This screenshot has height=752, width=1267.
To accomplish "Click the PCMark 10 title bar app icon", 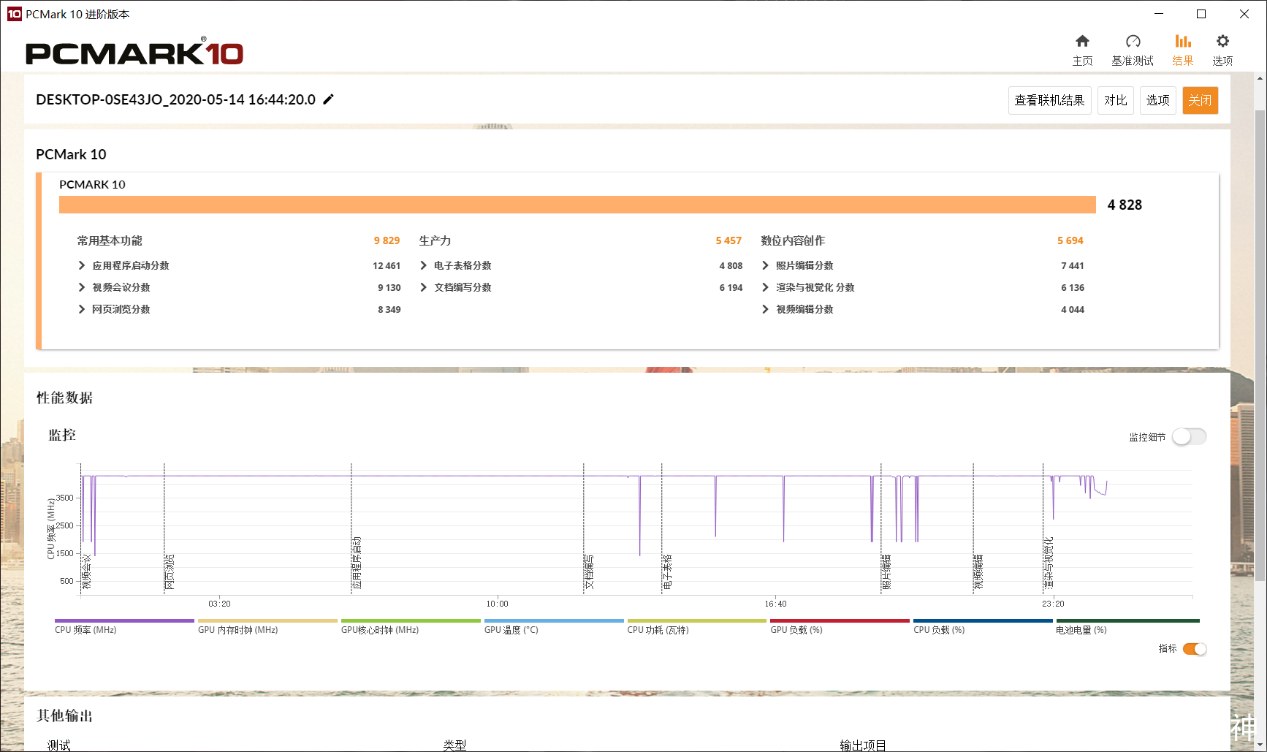I will (14, 14).
